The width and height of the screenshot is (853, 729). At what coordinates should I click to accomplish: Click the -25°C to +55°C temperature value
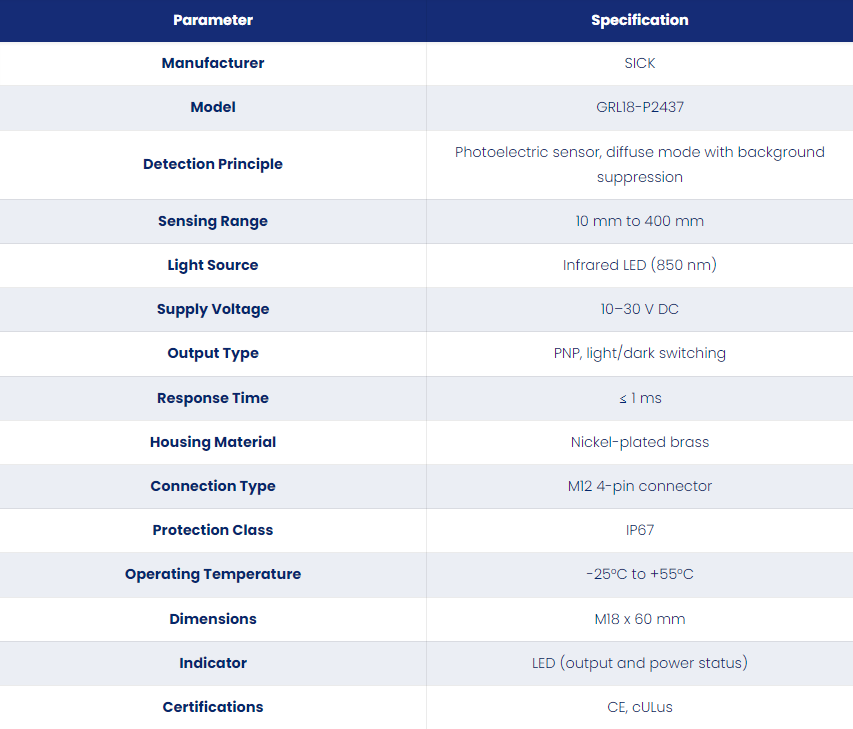(640, 574)
